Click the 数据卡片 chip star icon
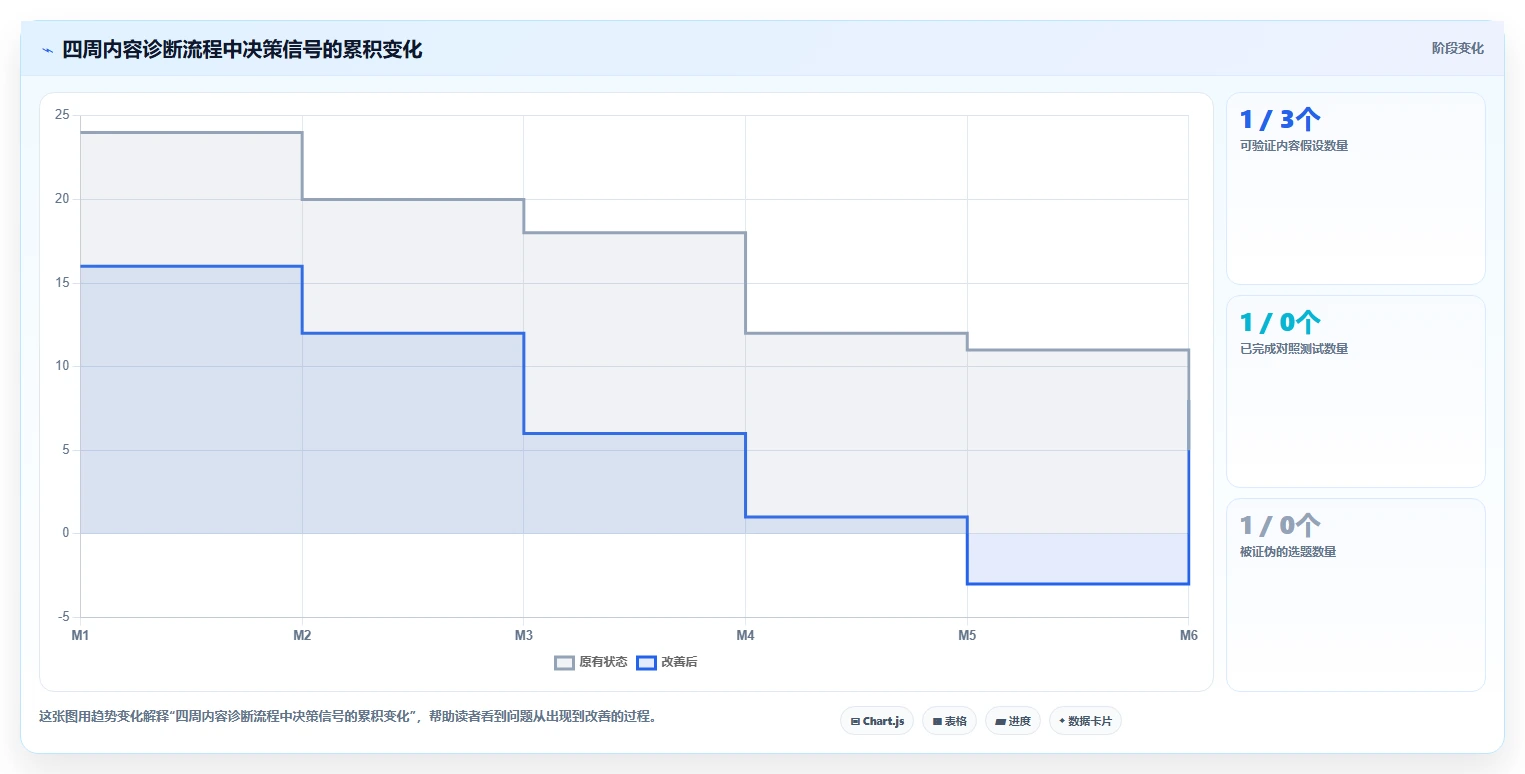The image size is (1525, 774). pos(1062,720)
